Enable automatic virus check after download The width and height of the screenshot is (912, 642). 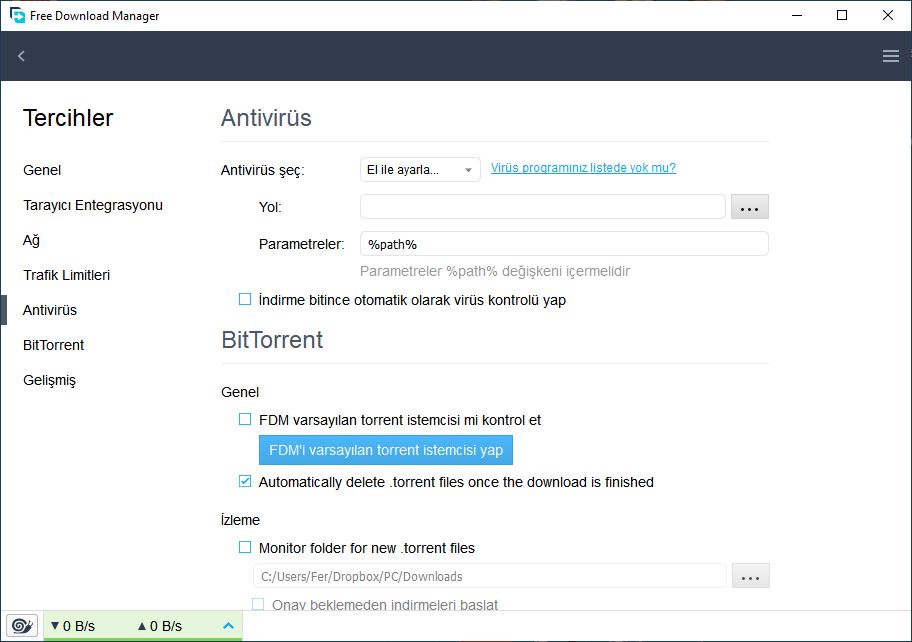[245, 299]
